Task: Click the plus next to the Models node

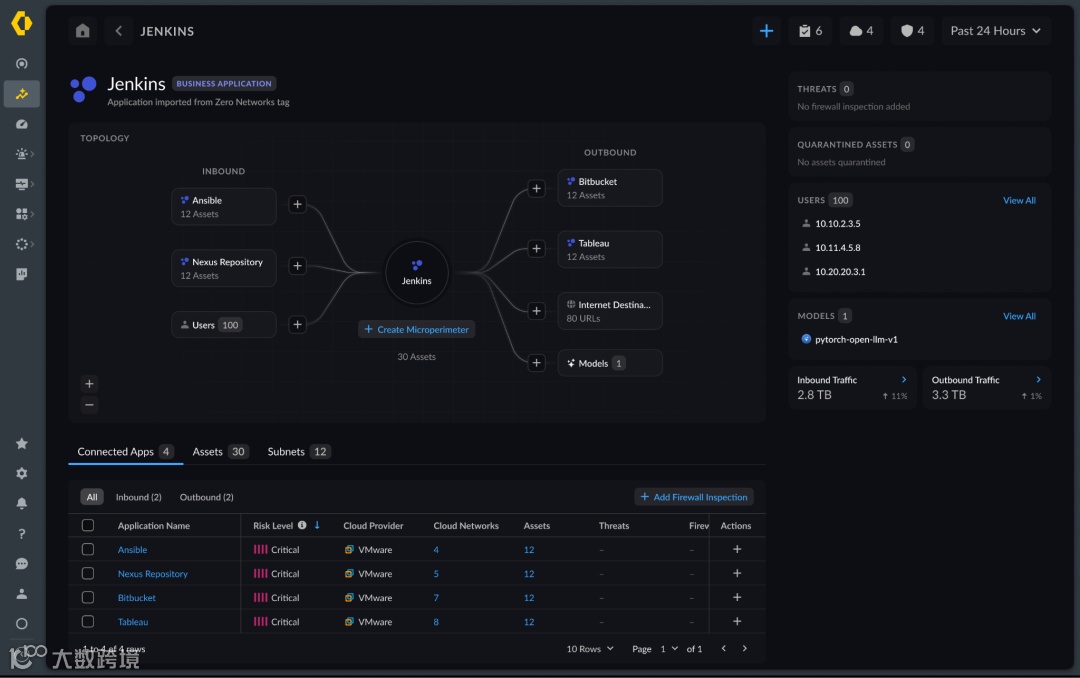Action: tap(536, 363)
